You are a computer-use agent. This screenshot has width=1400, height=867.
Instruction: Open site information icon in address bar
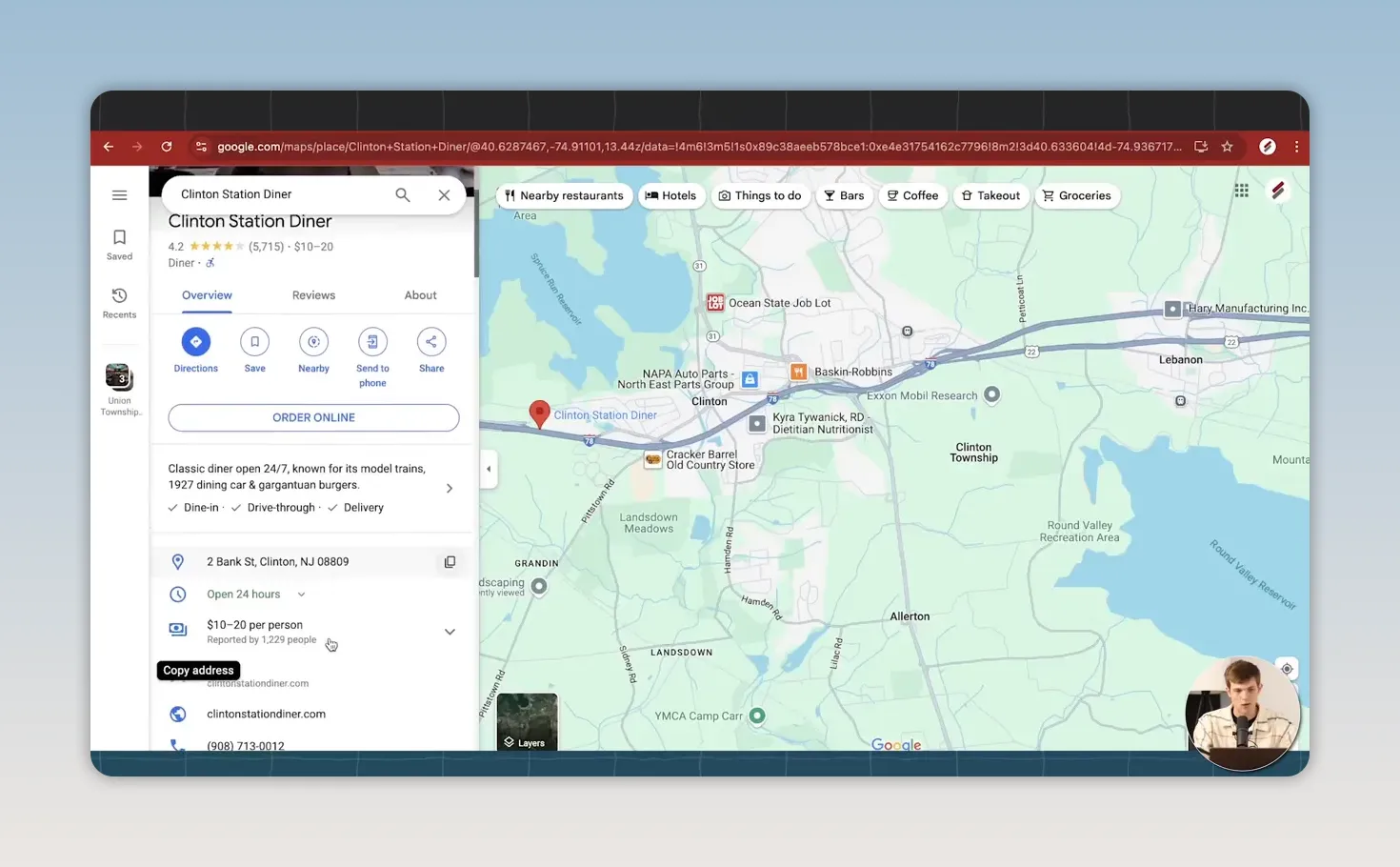tap(200, 147)
